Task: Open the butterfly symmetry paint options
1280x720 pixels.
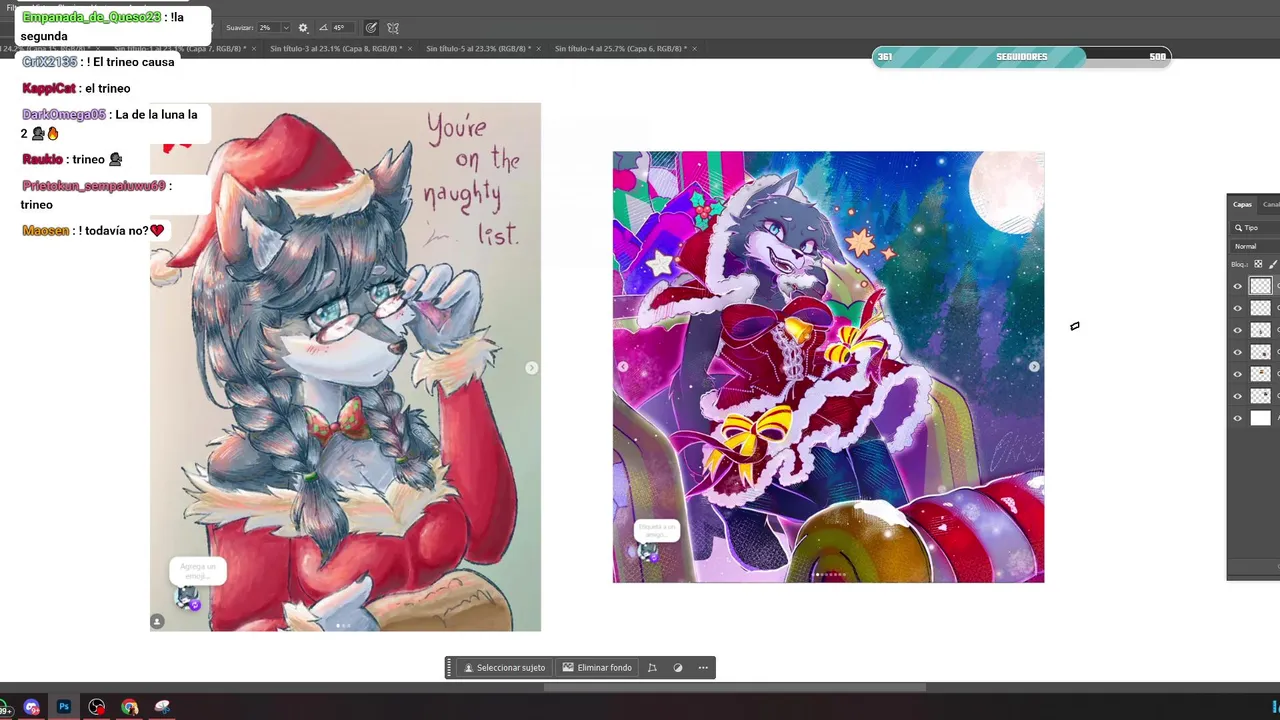Action: pos(393,28)
